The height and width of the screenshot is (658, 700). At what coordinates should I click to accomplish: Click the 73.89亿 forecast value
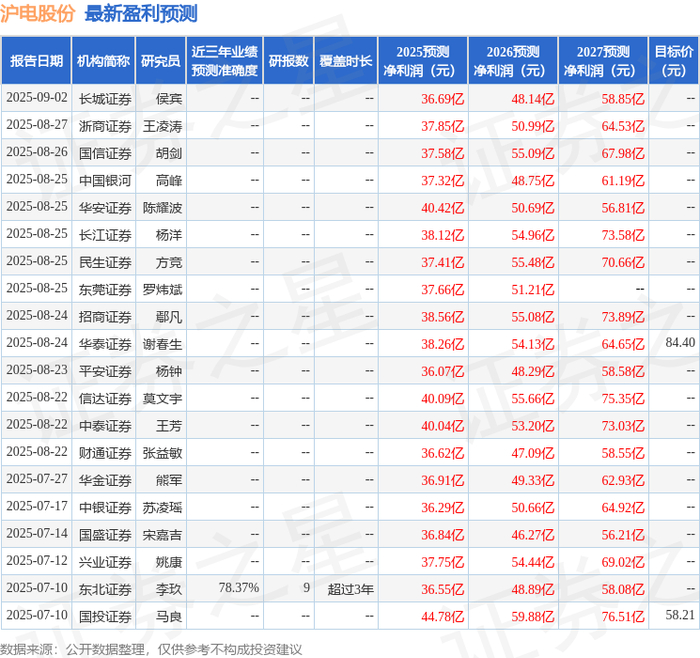point(623,317)
